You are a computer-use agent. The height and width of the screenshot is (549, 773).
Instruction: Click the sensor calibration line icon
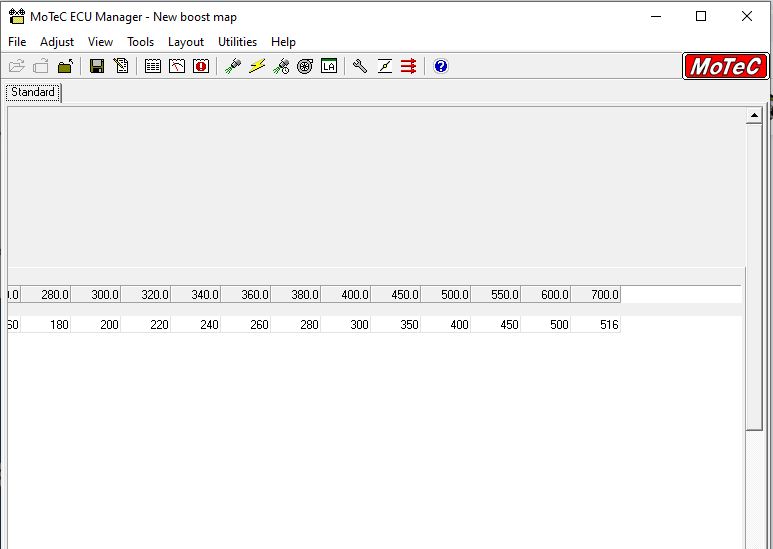click(x=385, y=66)
